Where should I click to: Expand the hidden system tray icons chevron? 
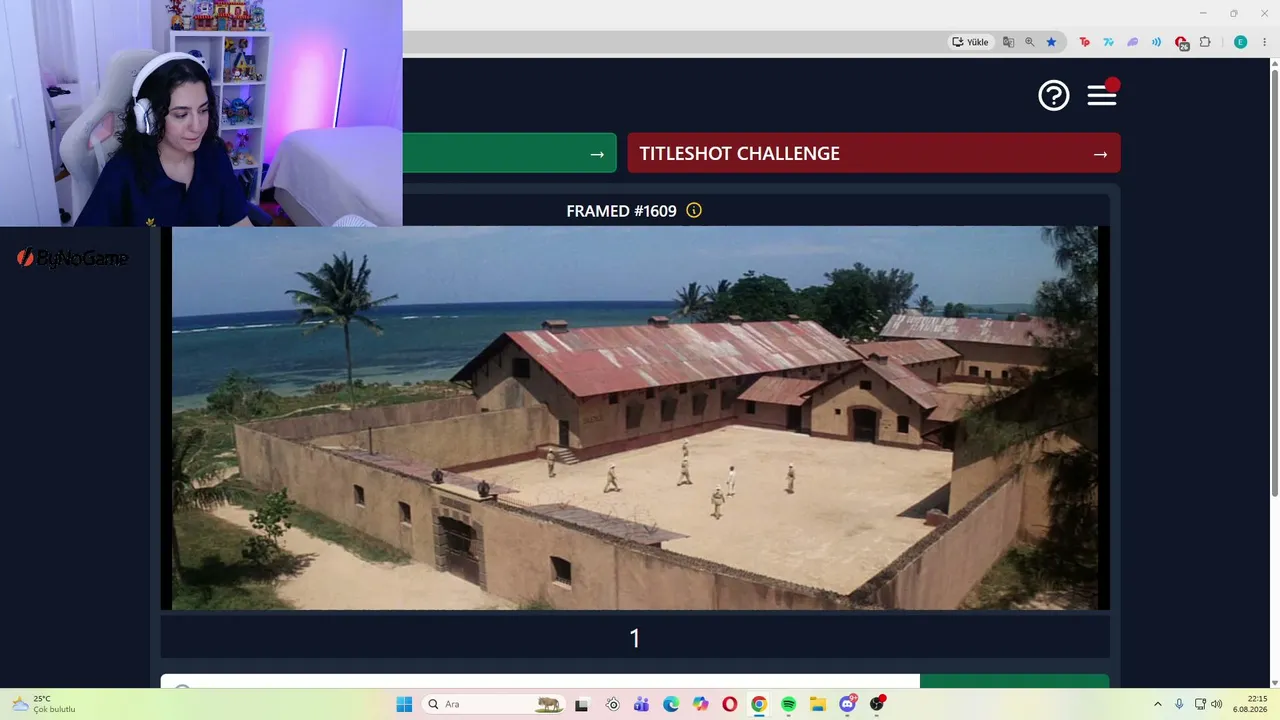pos(1158,704)
